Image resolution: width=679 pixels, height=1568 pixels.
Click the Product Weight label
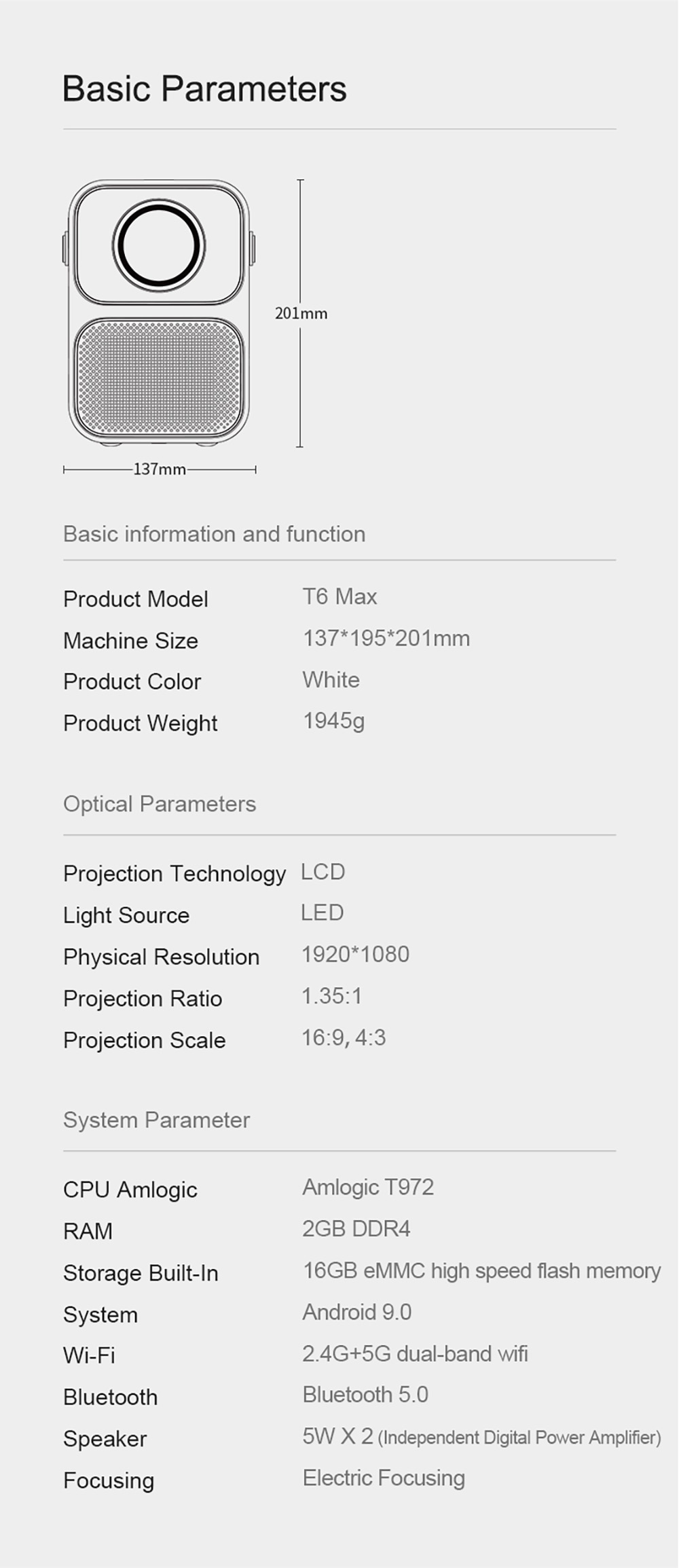pyautogui.click(x=140, y=724)
